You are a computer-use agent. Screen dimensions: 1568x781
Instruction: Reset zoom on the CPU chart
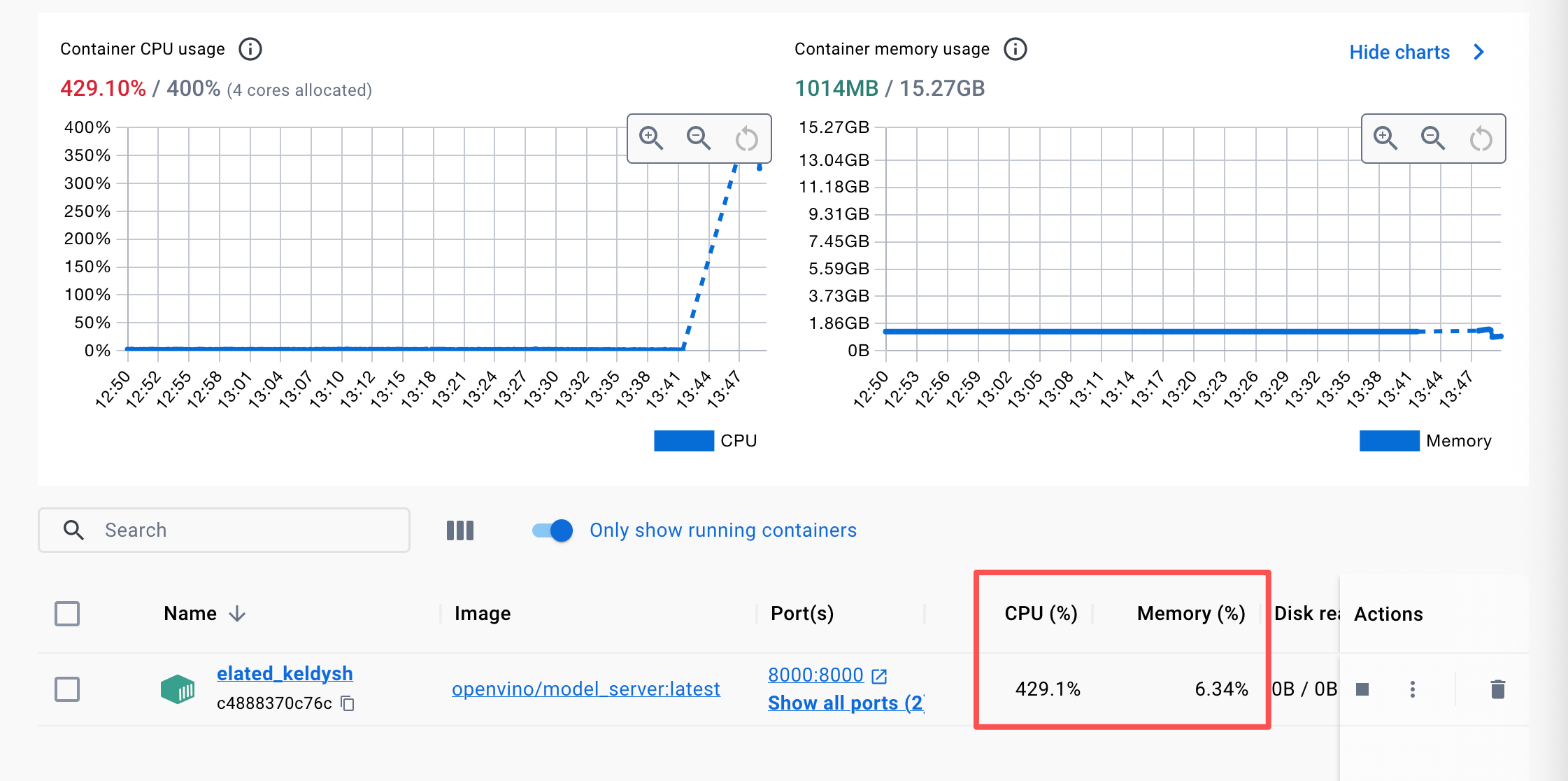[x=746, y=139]
